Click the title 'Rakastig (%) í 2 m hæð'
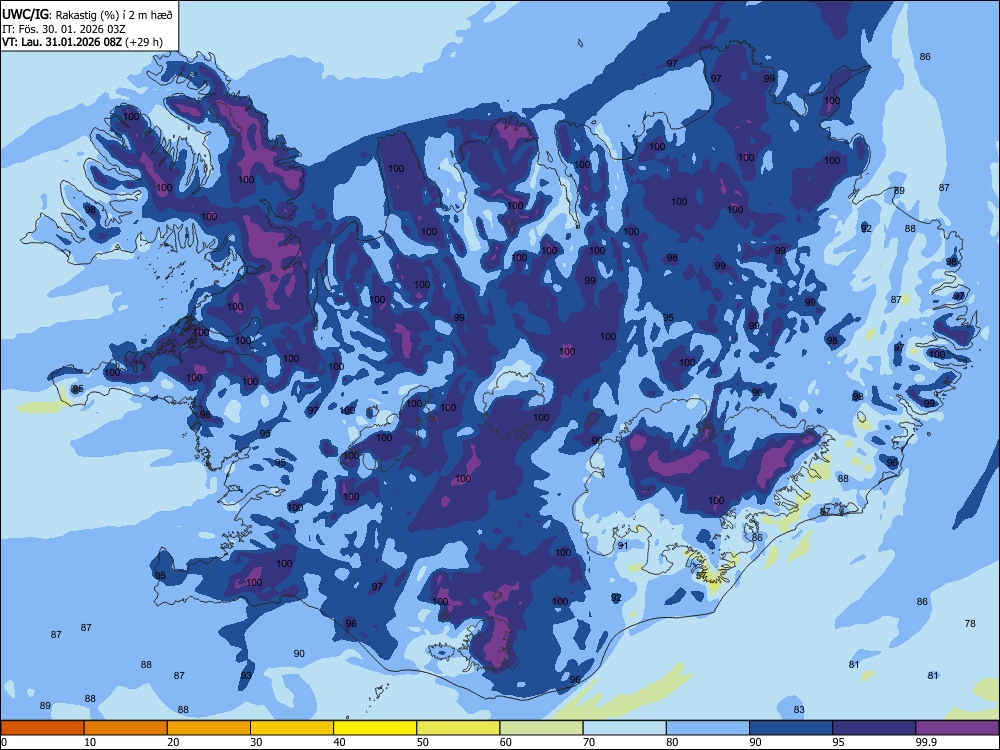 pyautogui.click(x=114, y=15)
